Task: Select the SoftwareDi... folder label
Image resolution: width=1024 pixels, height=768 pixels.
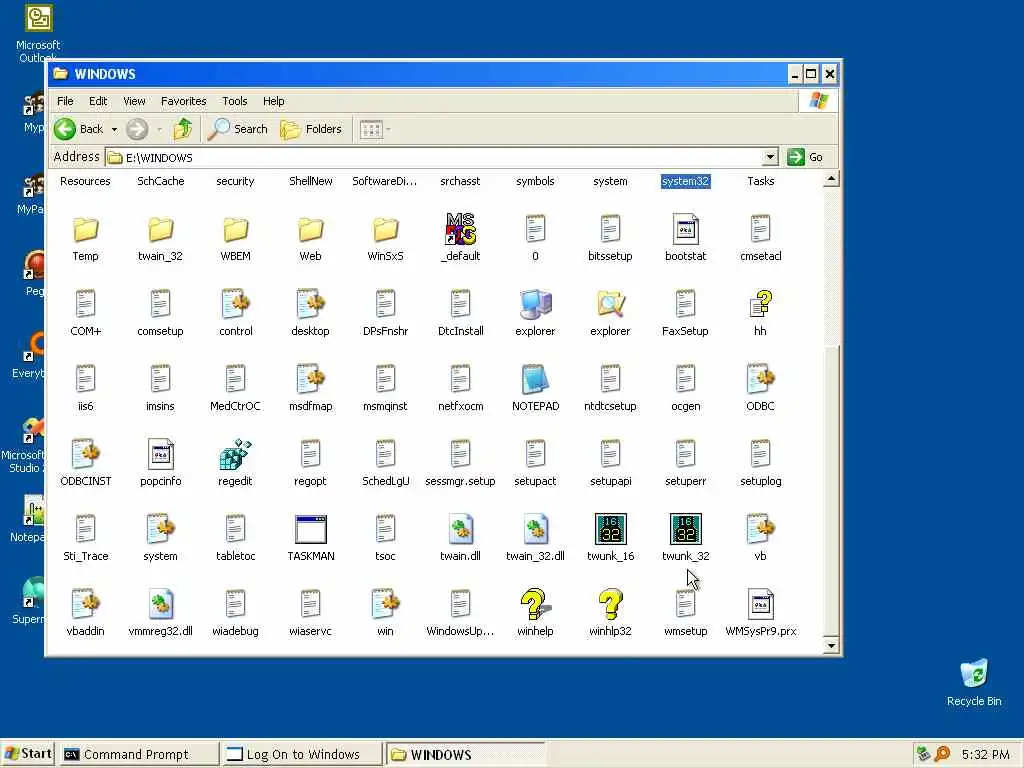Action: [385, 181]
